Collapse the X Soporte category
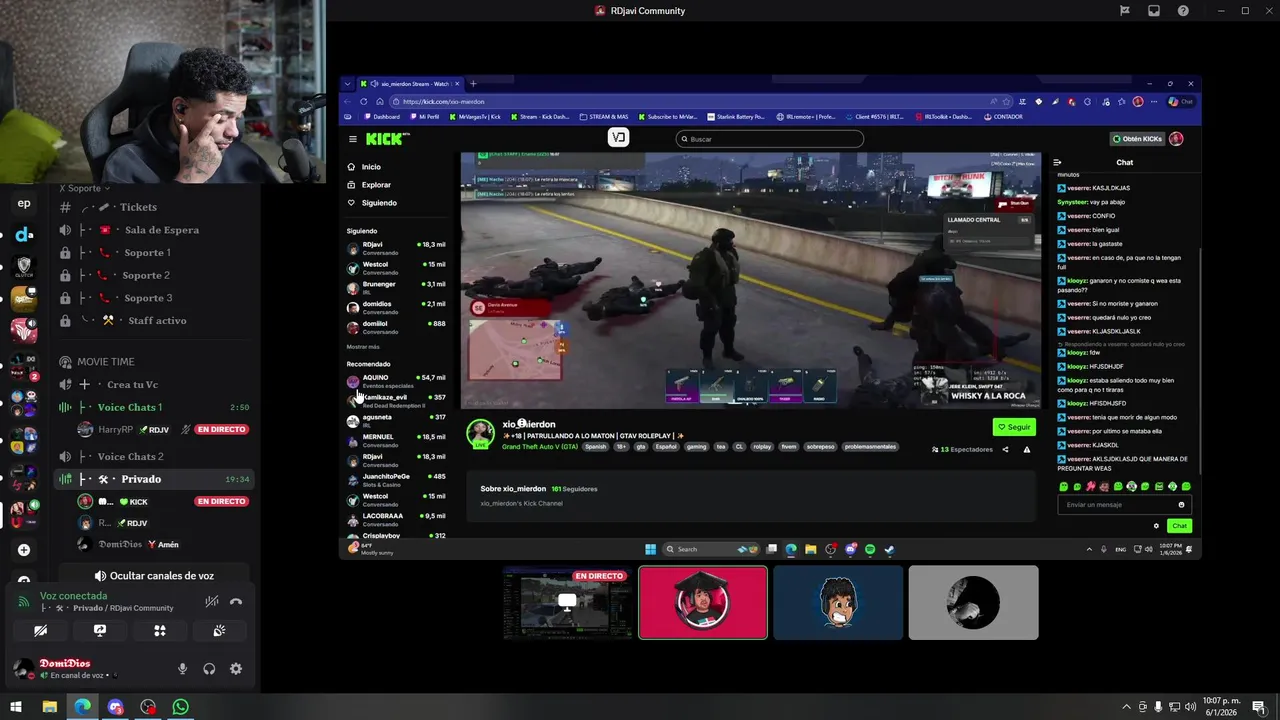Viewport: 1280px width, 720px height. pos(85,188)
